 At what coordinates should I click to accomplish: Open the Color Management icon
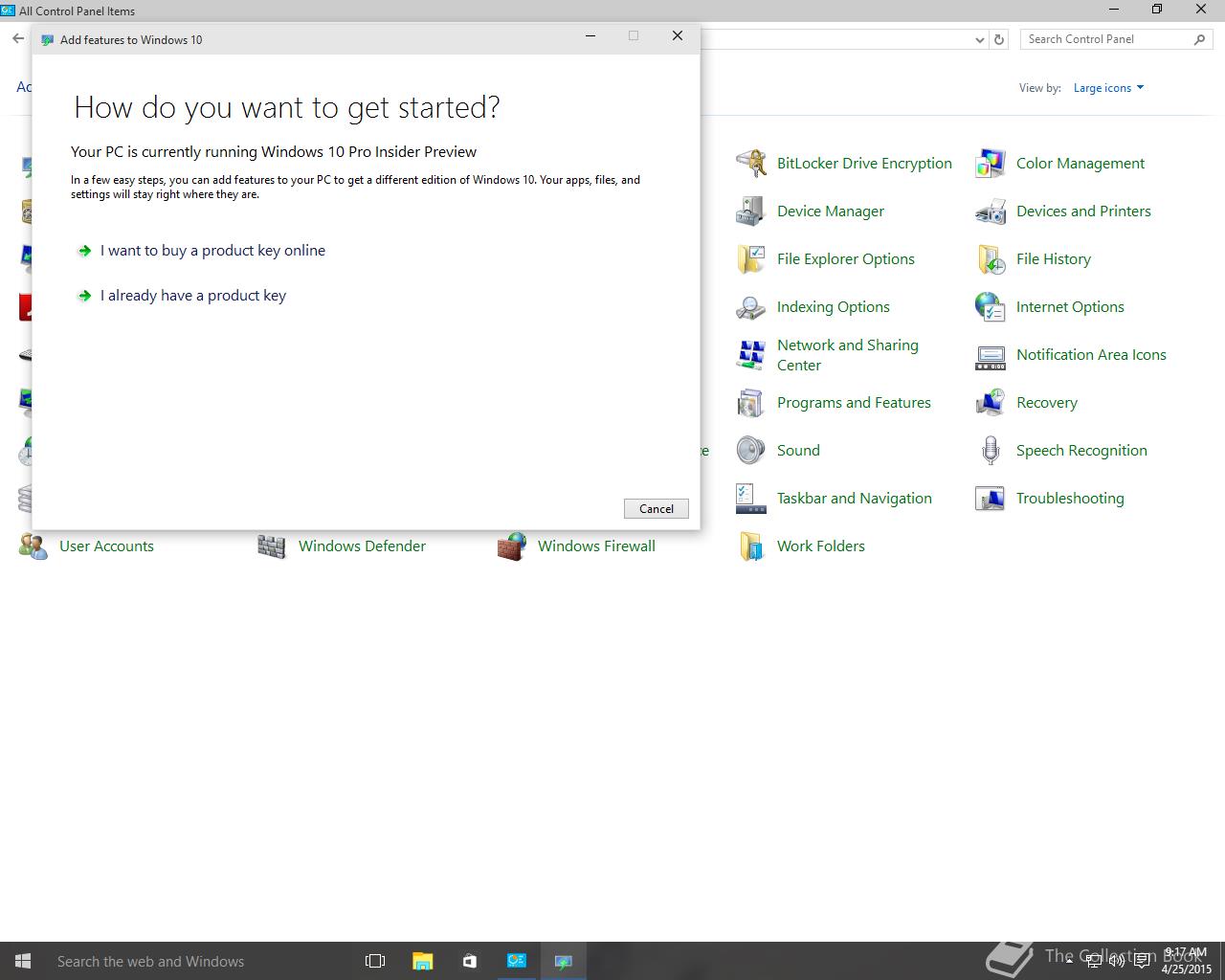click(x=991, y=164)
